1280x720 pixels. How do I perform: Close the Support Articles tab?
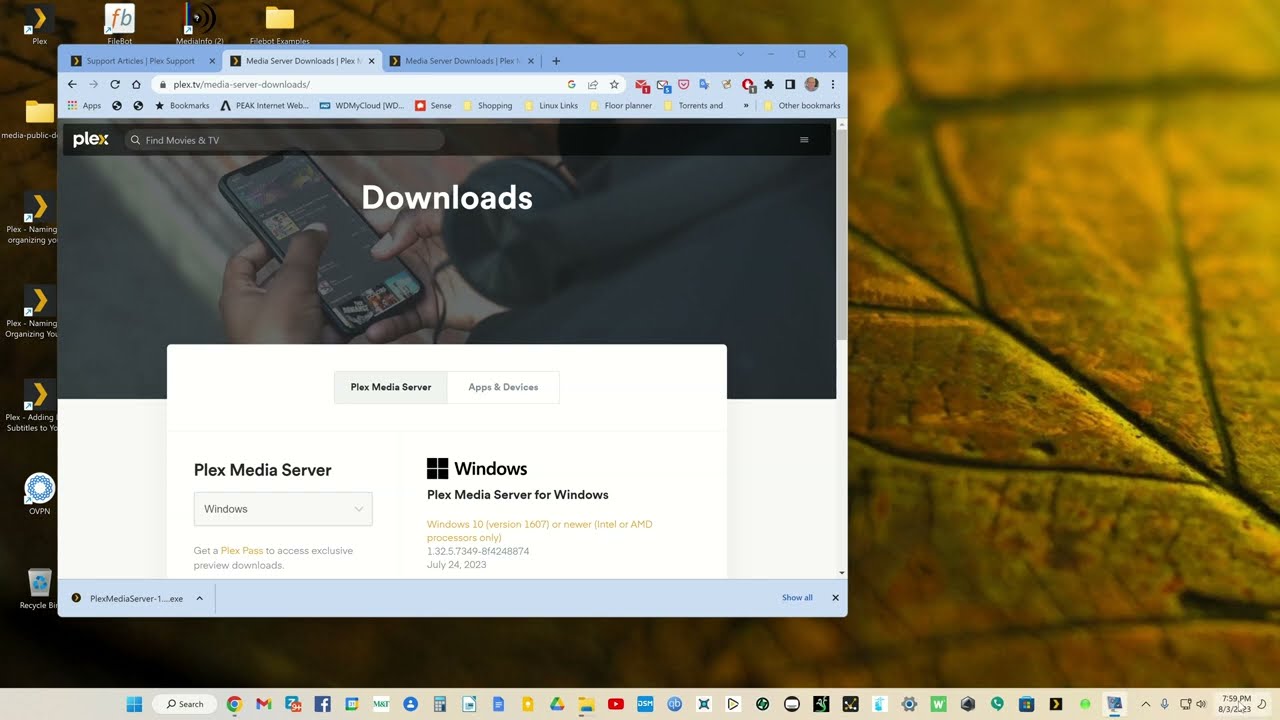coord(212,61)
